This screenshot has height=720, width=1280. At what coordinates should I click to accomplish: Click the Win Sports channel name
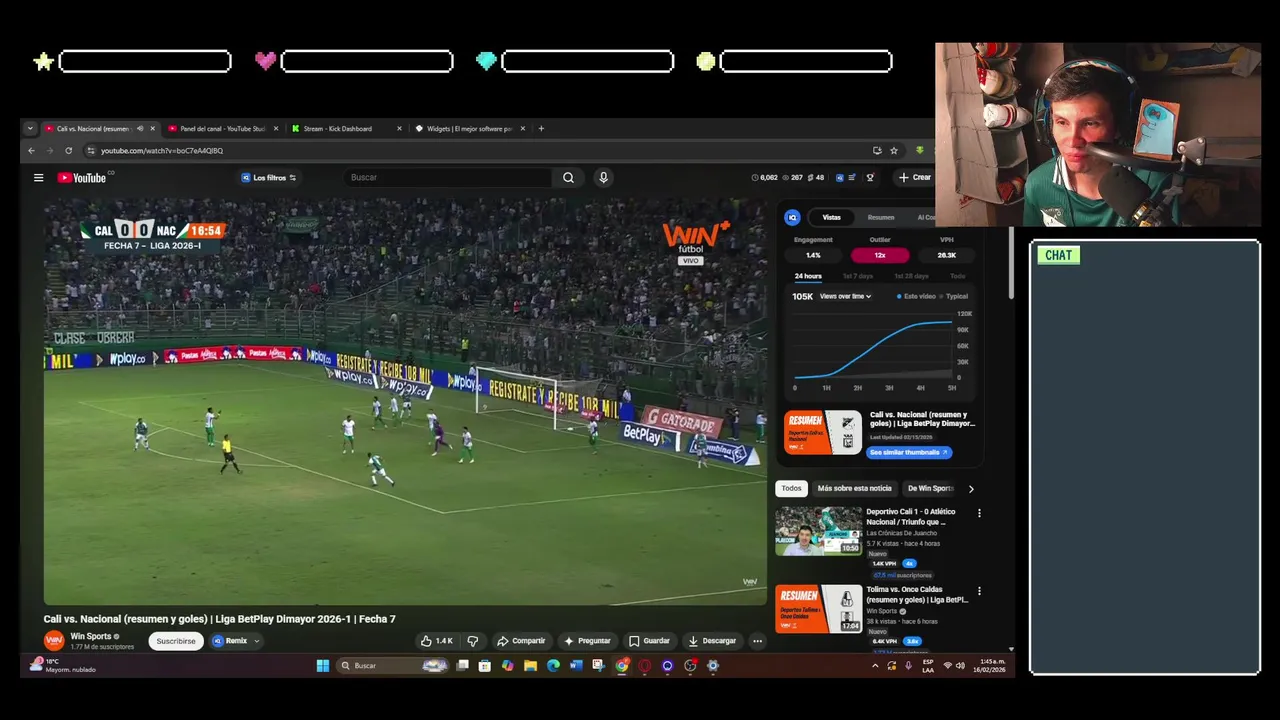click(91, 636)
